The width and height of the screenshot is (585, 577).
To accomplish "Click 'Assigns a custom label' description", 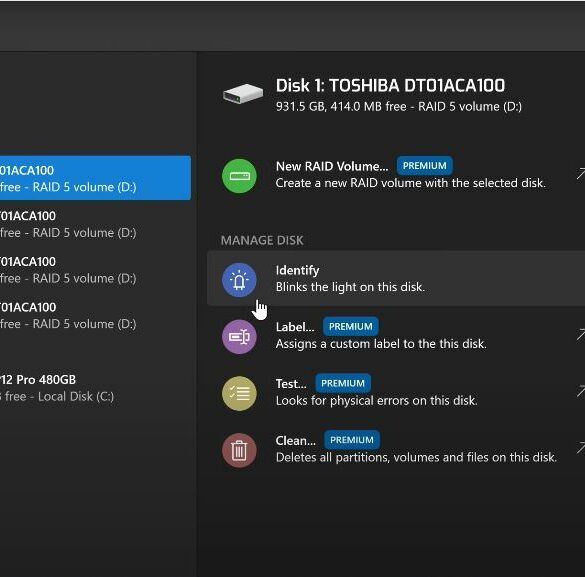I will [x=381, y=344].
